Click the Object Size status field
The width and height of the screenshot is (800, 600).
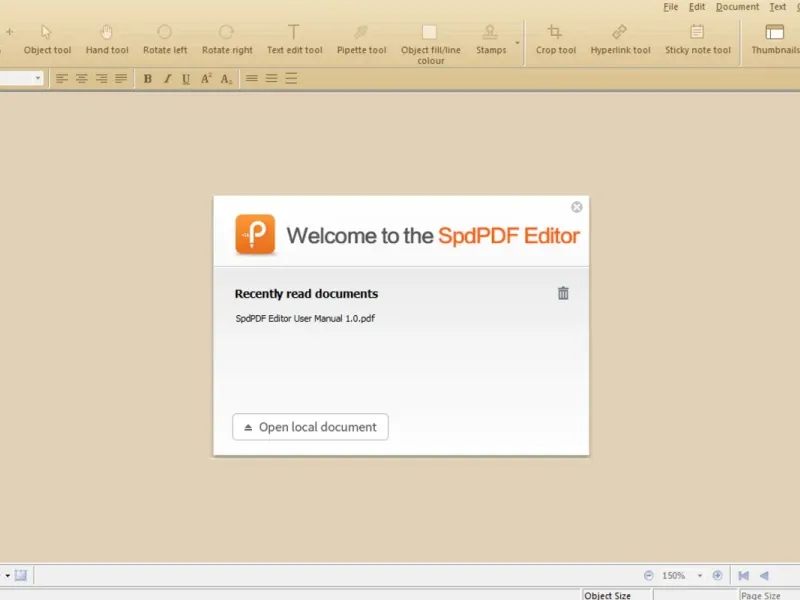point(617,595)
